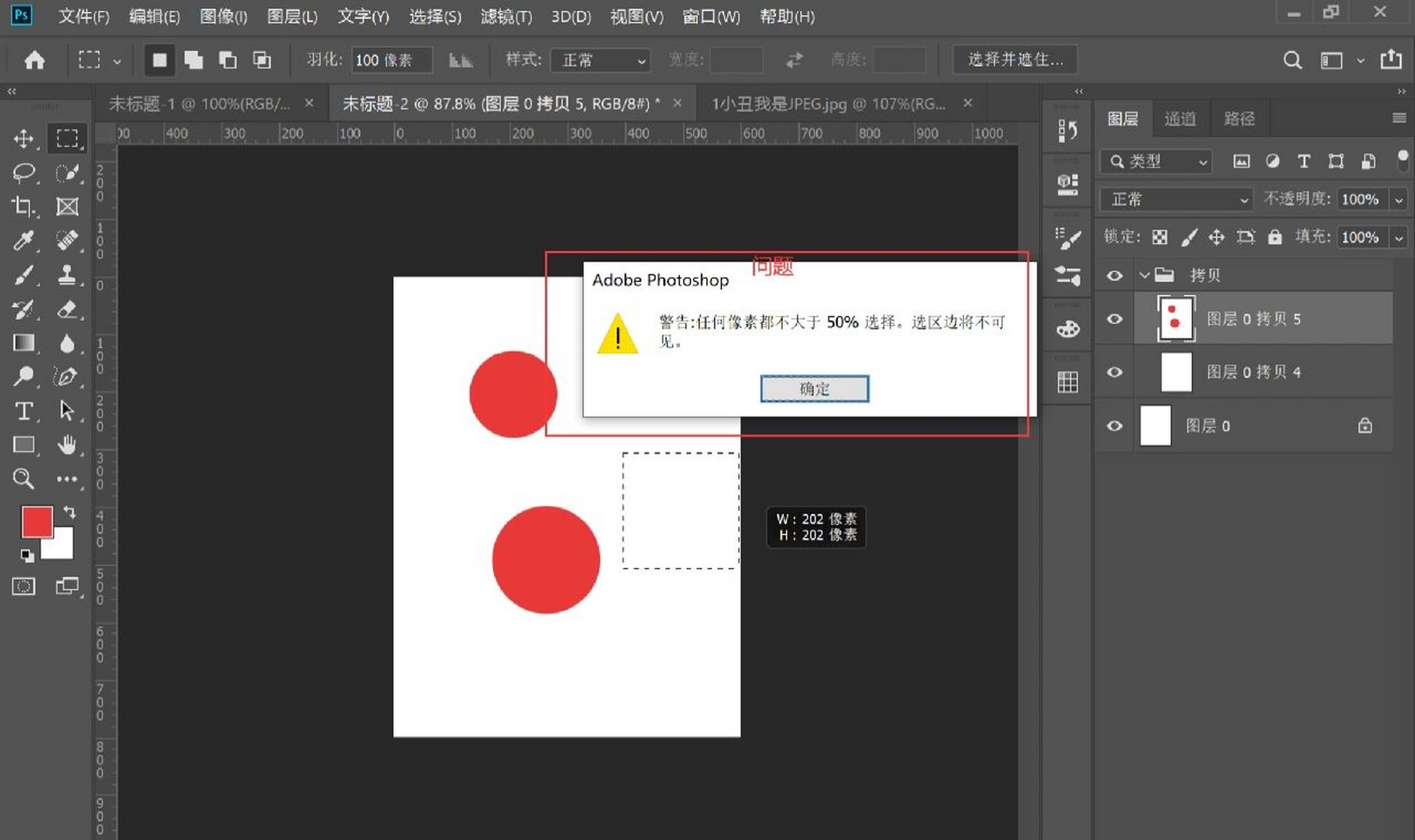
Task: Select the Move tool
Action: click(x=24, y=138)
